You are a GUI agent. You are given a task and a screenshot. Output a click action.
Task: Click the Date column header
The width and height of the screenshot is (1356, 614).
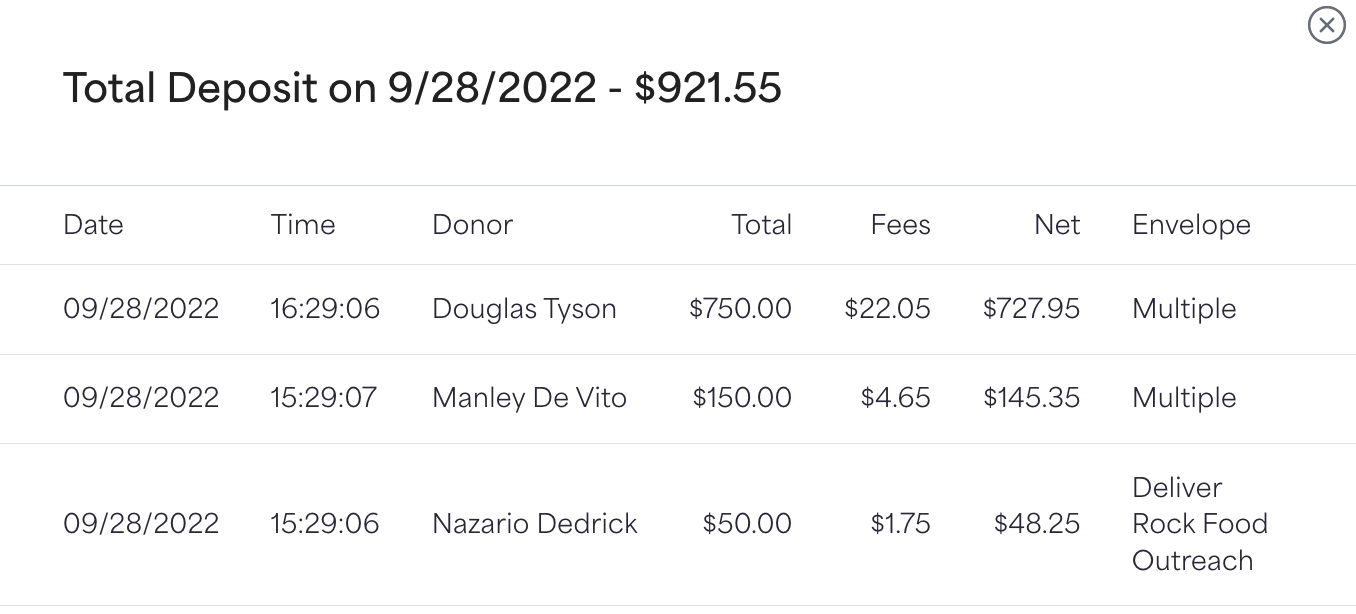tap(93, 225)
